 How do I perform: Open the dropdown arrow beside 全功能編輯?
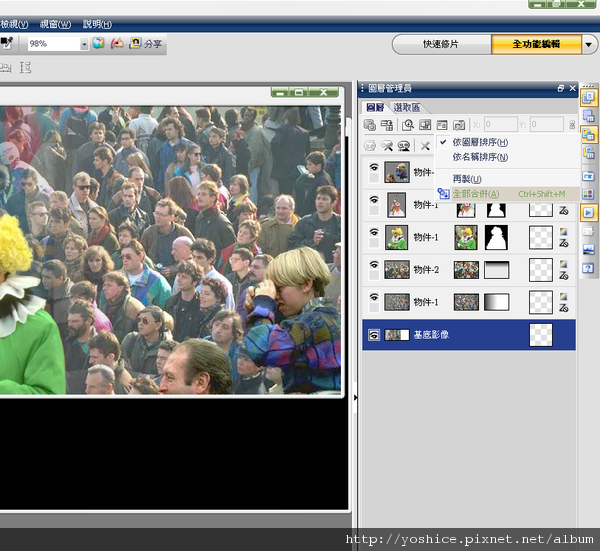589,45
